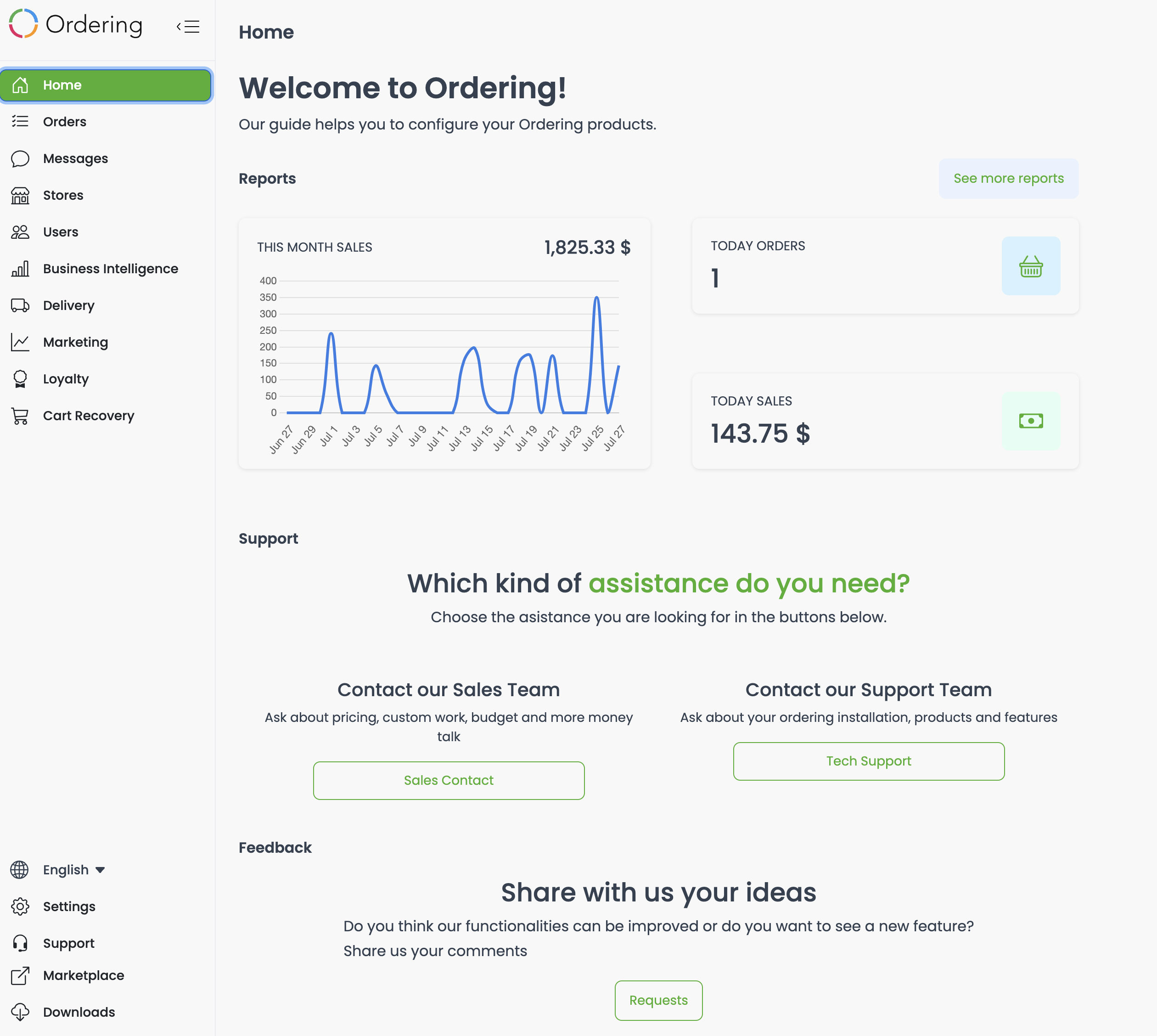Click the Today Orders basket icon
The height and width of the screenshot is (1036, 1157).
(1031, 266)
